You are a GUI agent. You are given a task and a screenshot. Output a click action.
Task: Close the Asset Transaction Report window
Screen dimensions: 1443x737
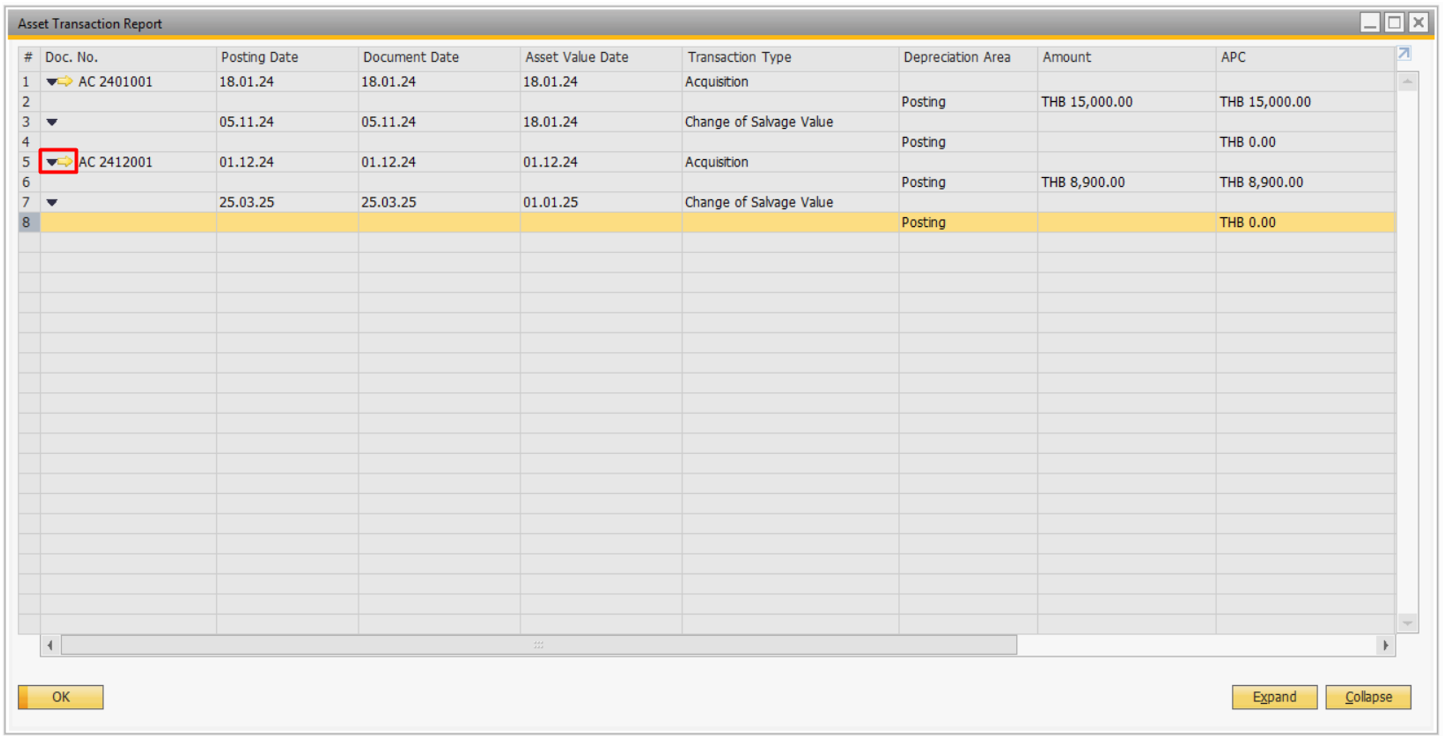[x=1418, y=22]
